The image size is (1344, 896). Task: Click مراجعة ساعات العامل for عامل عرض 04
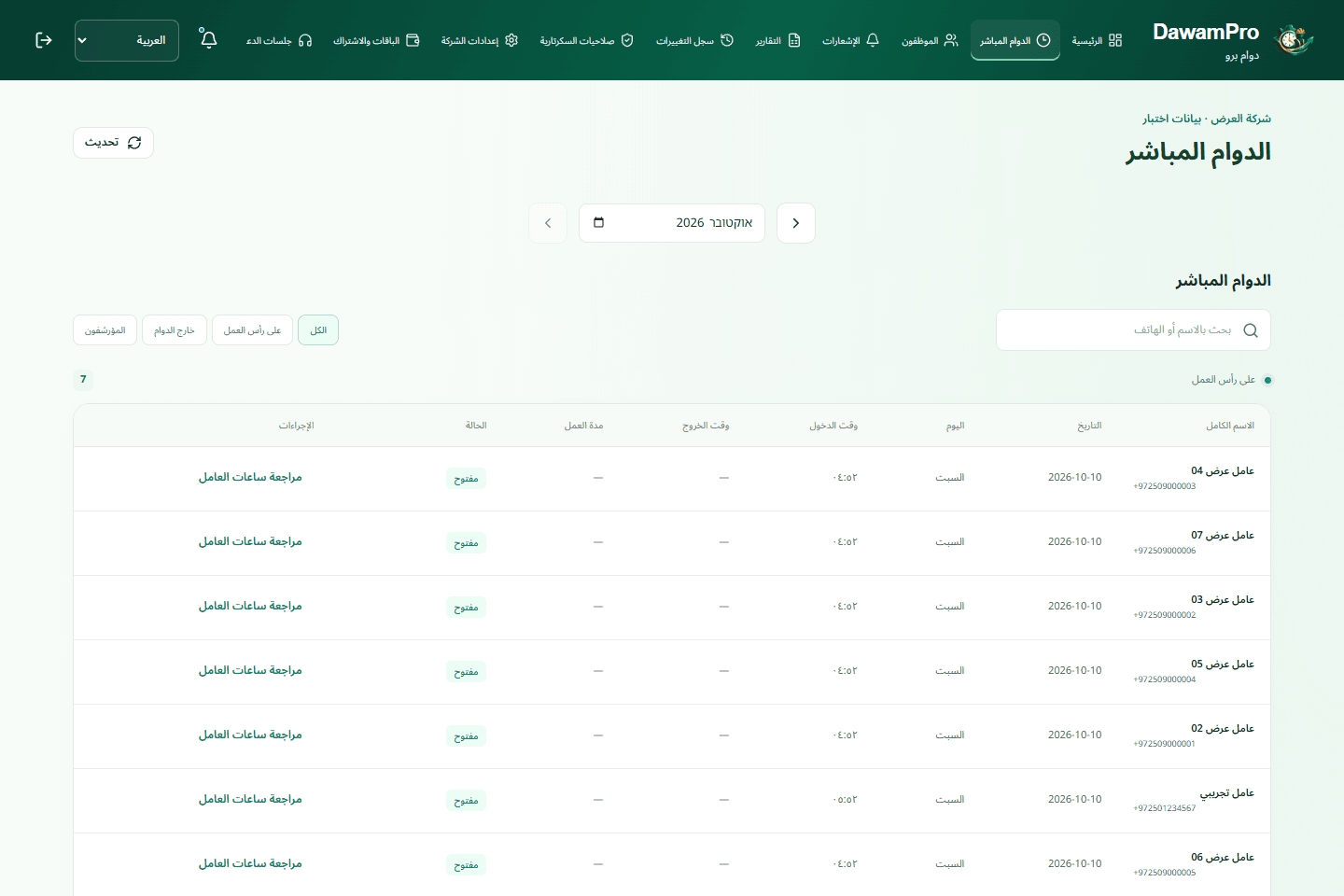pyautogui.click(x=250, y=477)
